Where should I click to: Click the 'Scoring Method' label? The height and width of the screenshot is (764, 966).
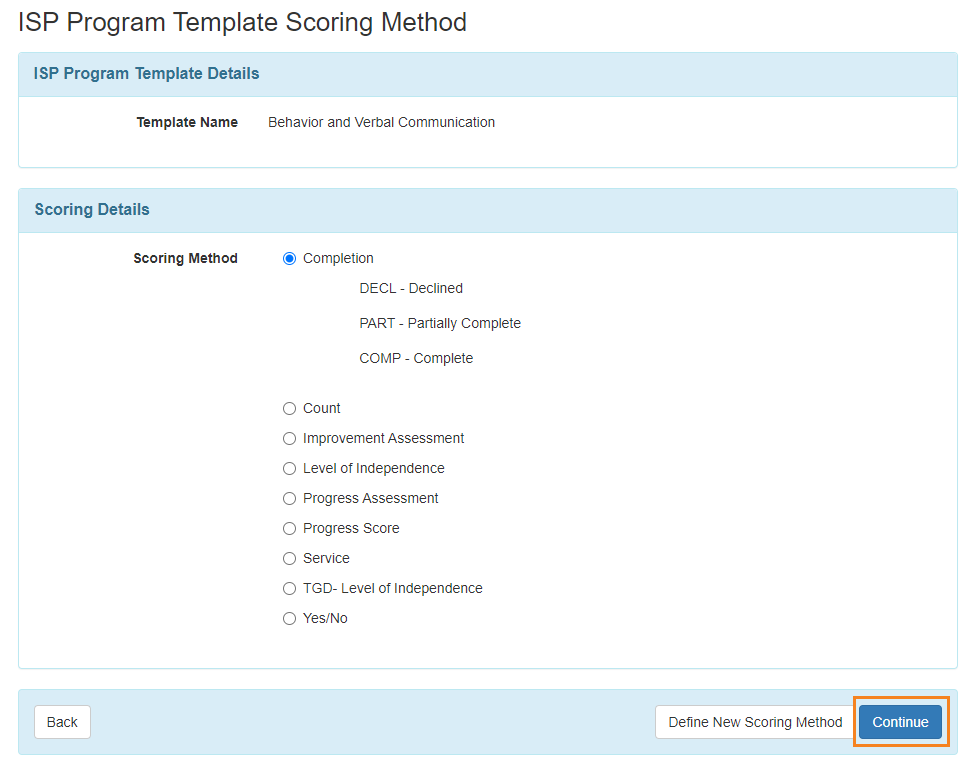[185, 258]
